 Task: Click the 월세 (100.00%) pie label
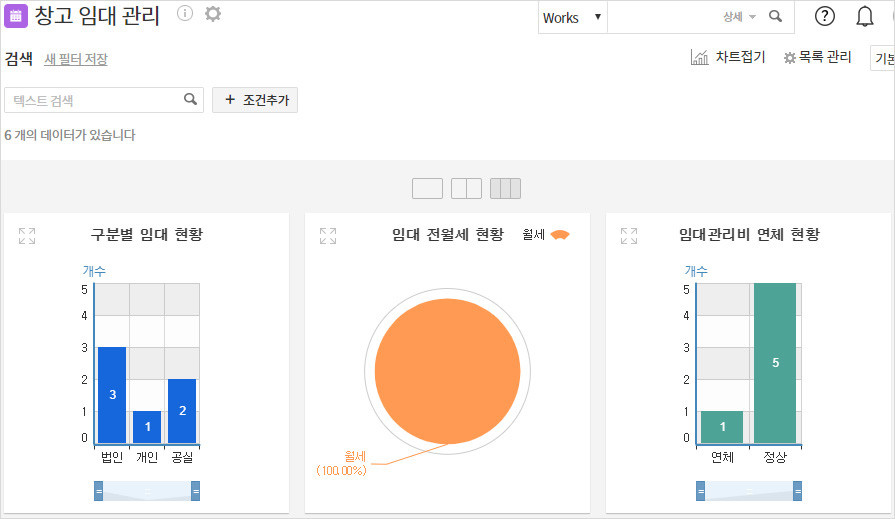[x=341, y=463]
